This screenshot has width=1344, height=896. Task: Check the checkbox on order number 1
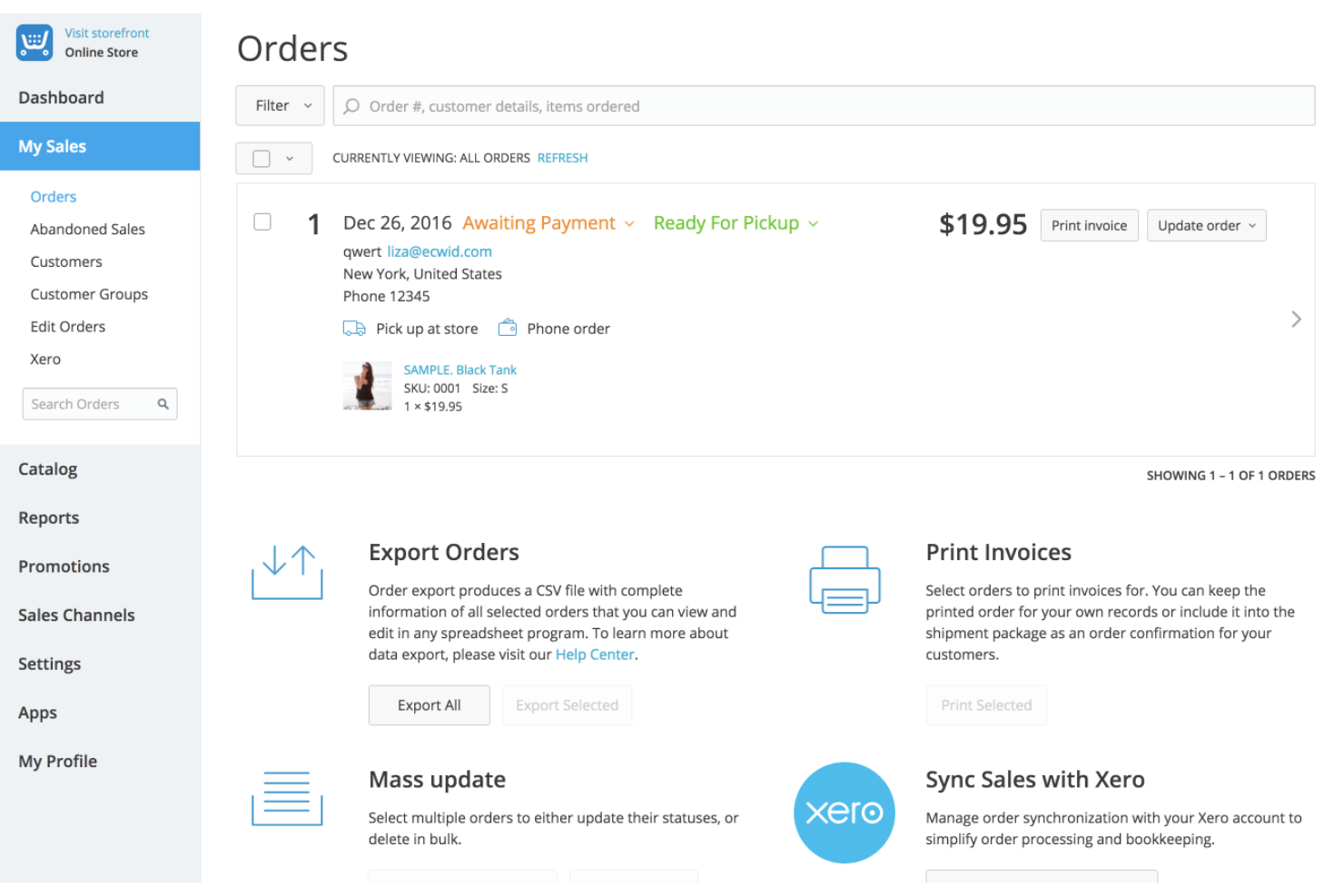[262, 221]
